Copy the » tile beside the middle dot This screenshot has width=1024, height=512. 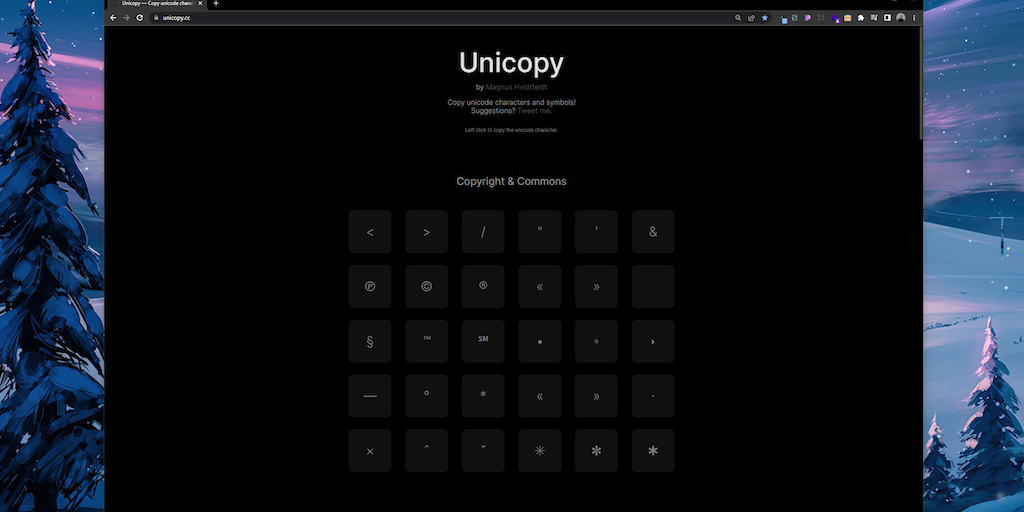(596, 396)
